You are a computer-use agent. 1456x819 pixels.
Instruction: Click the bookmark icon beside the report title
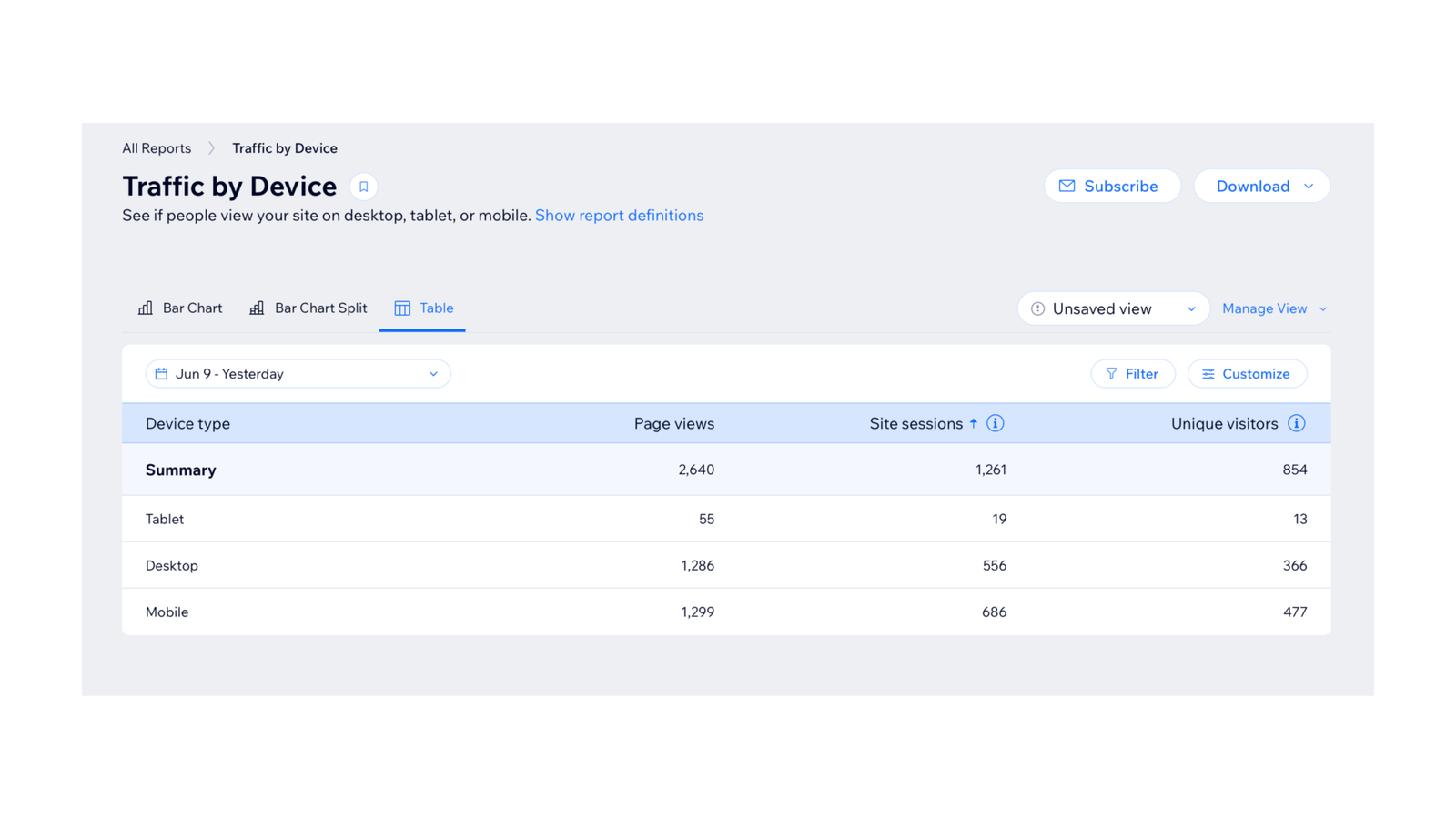363,186
